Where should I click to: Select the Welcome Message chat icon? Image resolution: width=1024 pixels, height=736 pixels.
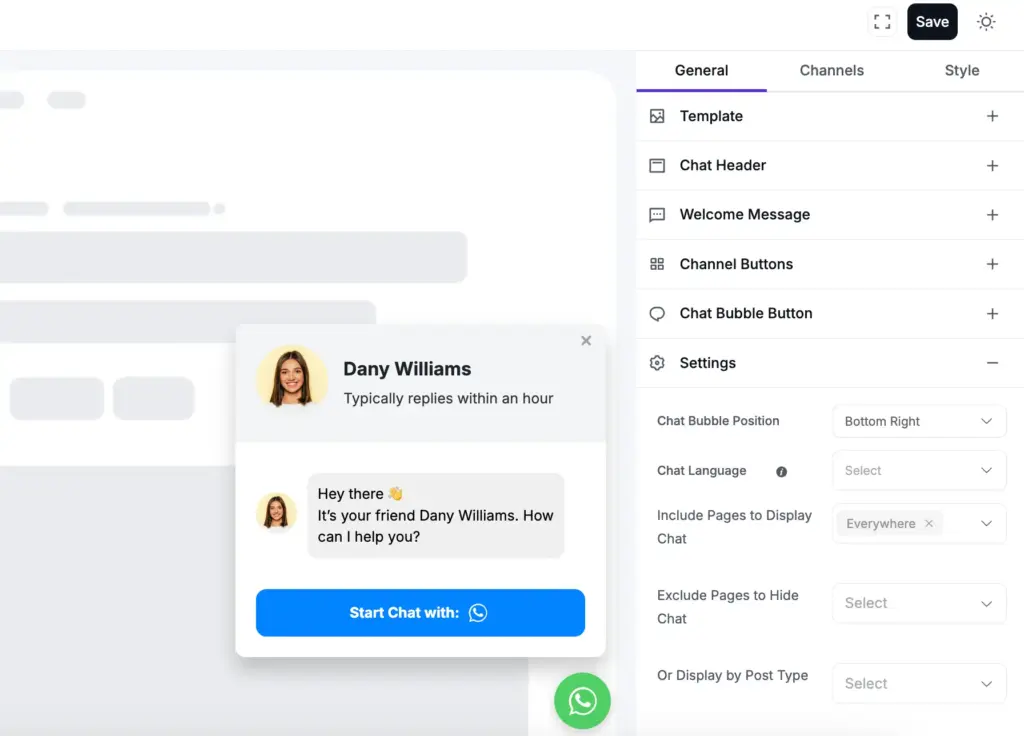coord(657,215)
